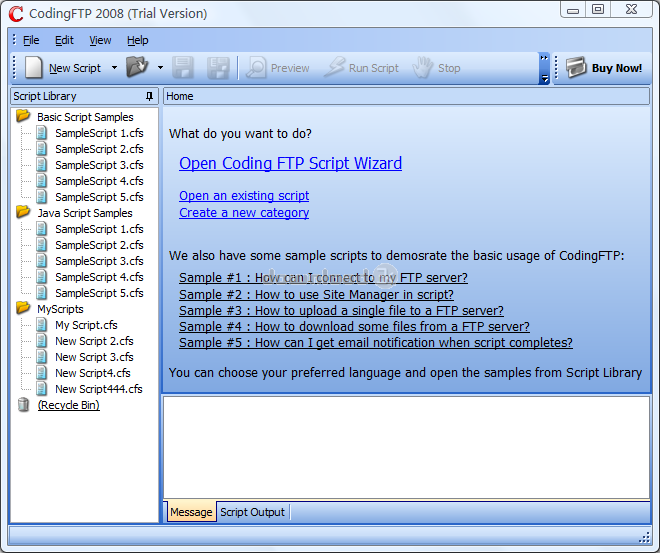
Task: Select Java Script Samples category label
Action: [85, 213]
